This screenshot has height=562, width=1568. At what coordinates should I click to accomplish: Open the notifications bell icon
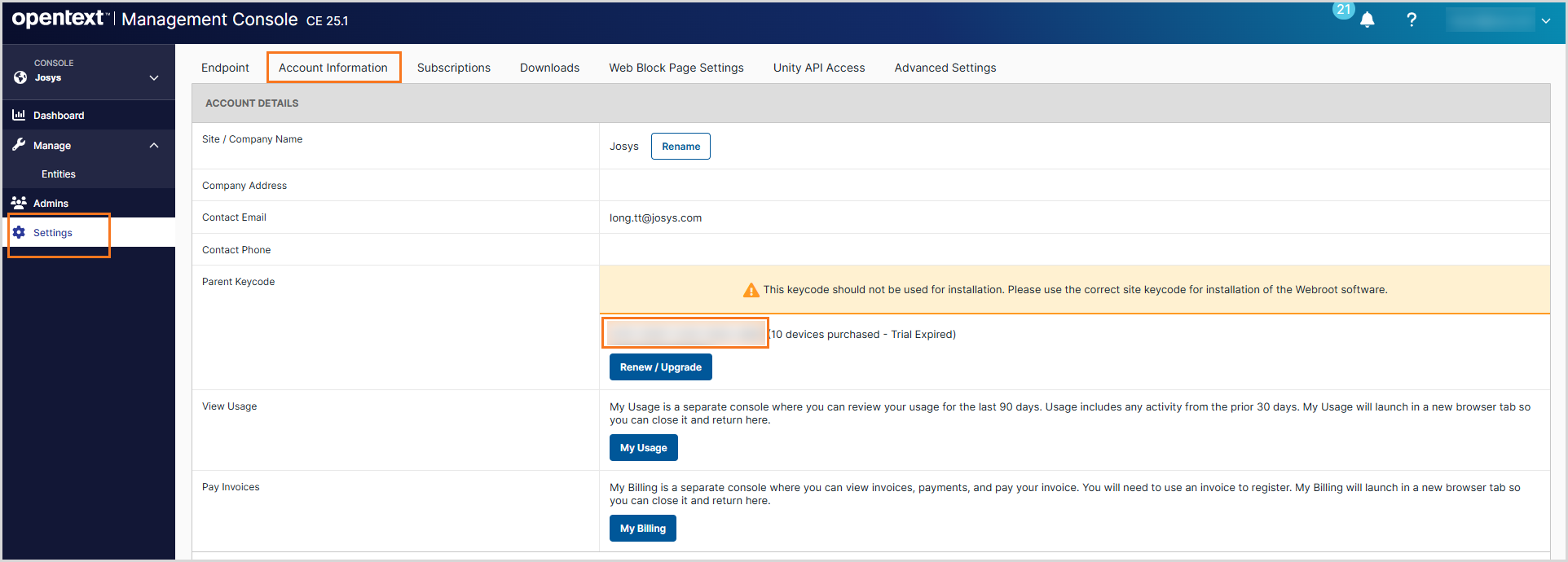click(x=1368, y=20)
